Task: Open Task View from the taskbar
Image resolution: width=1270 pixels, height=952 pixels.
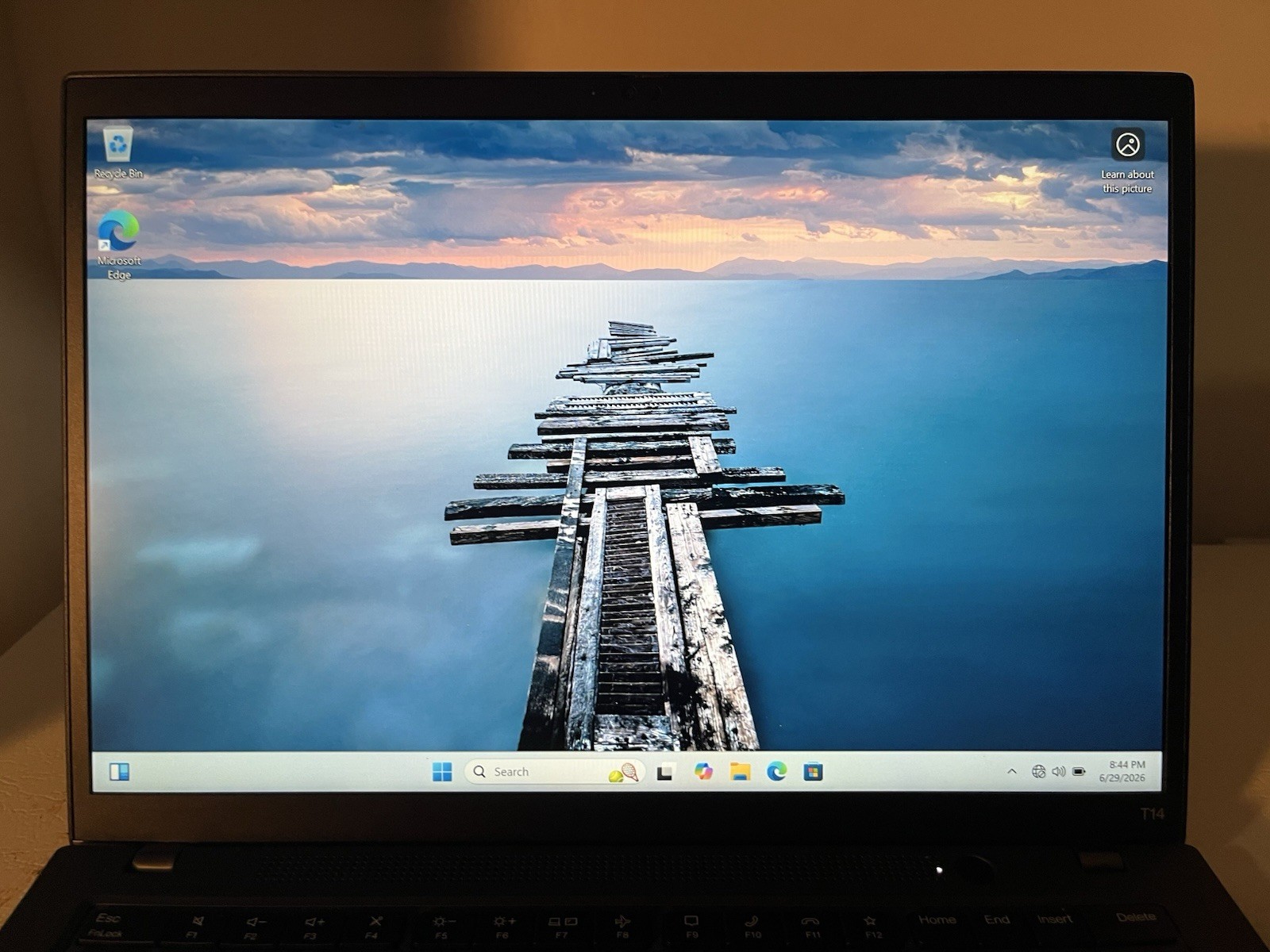Action: click(x=665, y=772)
